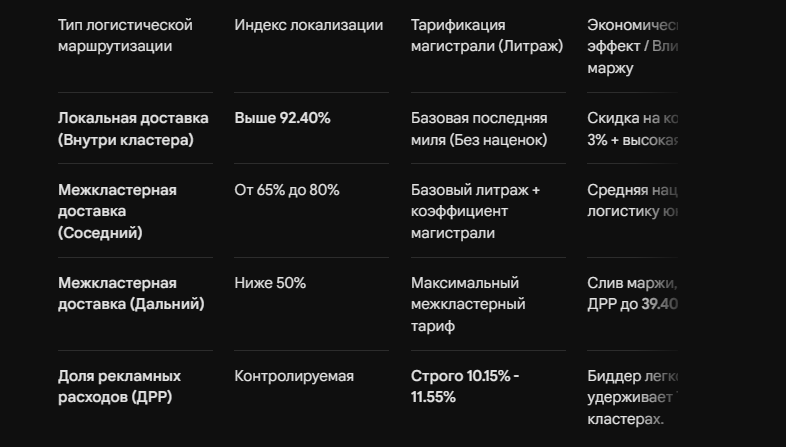Click the 'Максимальный межкластерный тариф' cell

point(468,304)
